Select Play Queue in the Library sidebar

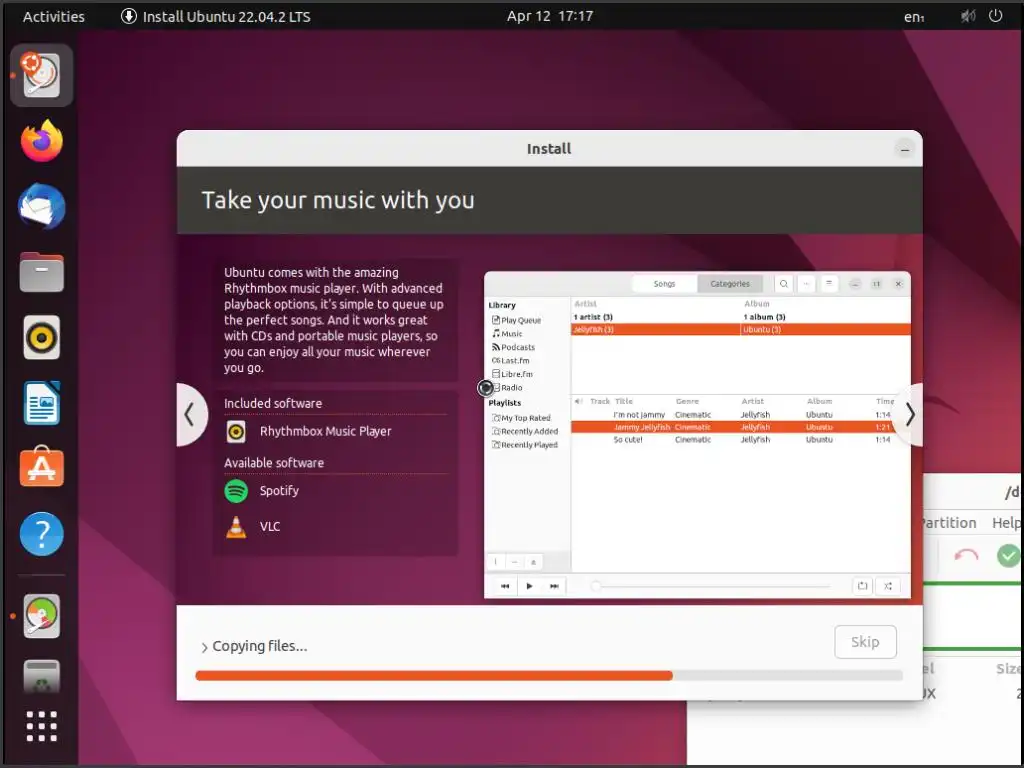[516, 320]
